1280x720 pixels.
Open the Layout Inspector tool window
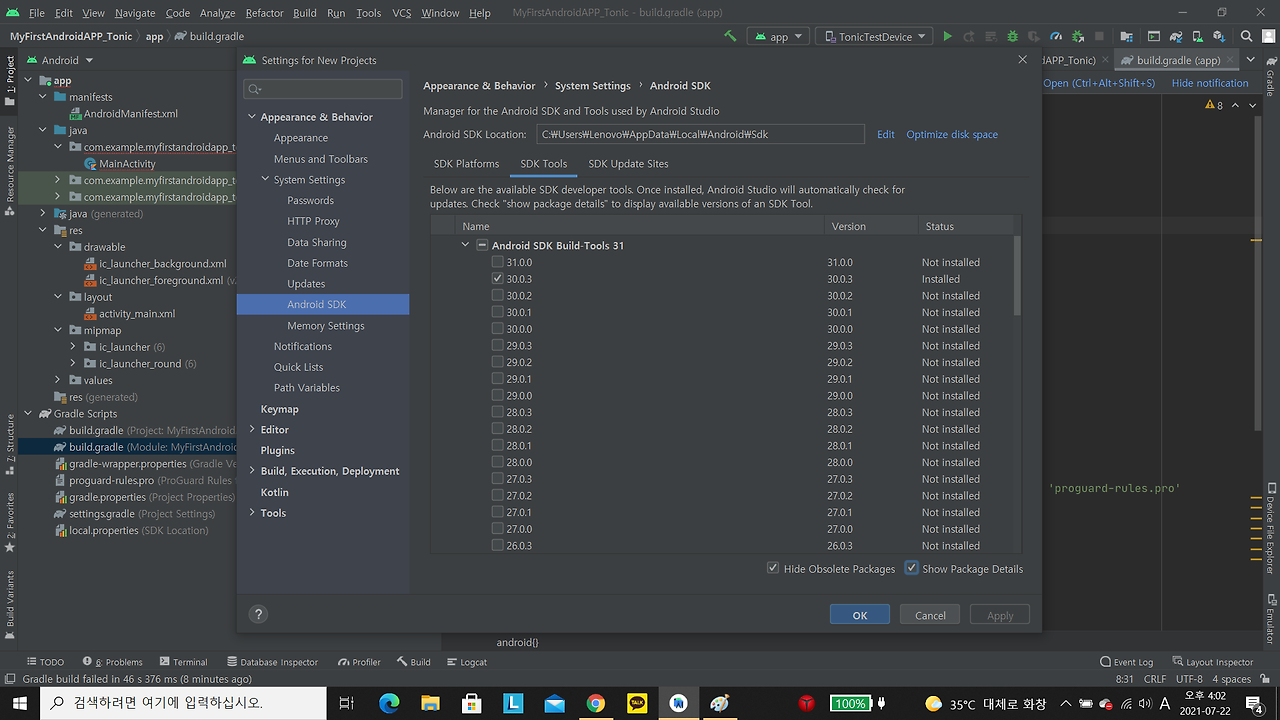pyautogui.click(x=1212, y=662)
